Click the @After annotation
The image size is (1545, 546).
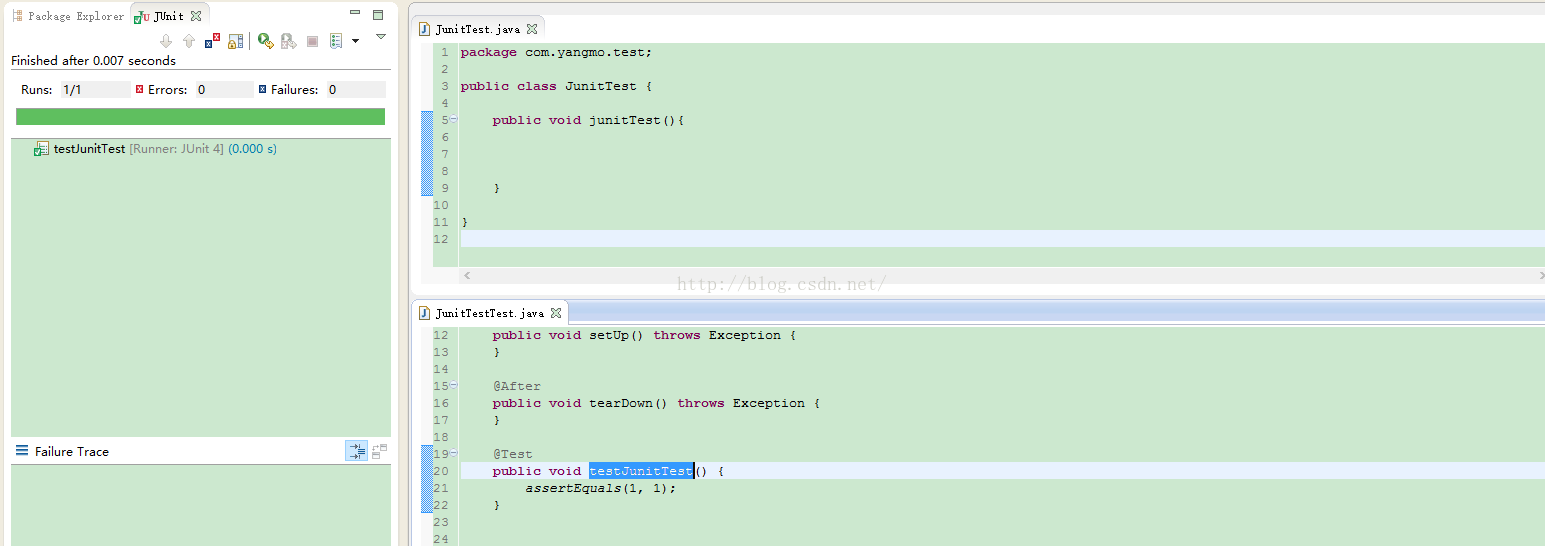coord(516,386)
